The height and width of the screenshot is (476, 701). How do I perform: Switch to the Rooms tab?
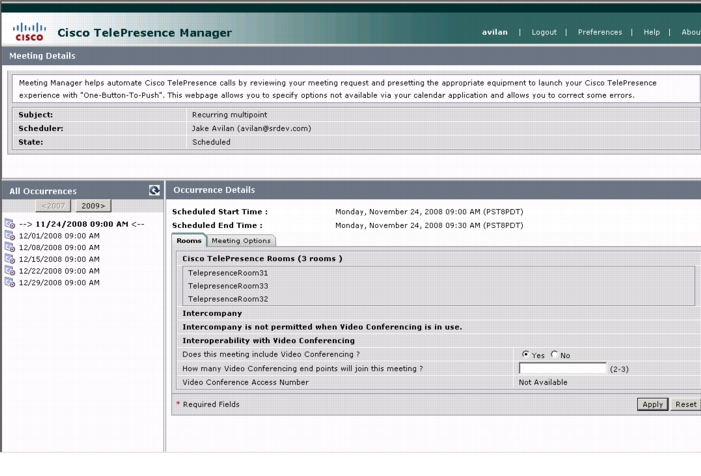189,240
